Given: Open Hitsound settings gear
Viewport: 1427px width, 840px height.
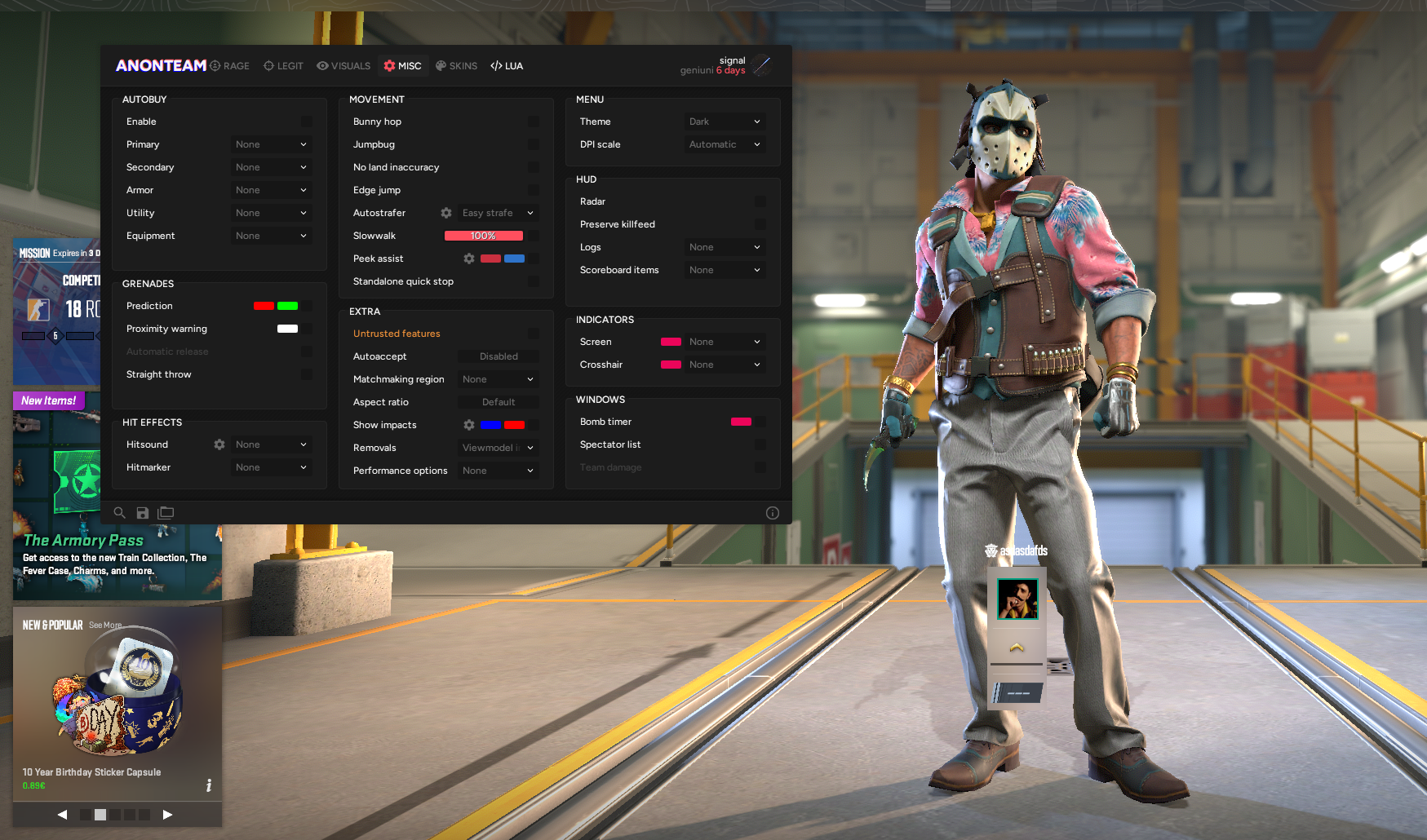Looking at the screenshot, I should click(219, 444).
